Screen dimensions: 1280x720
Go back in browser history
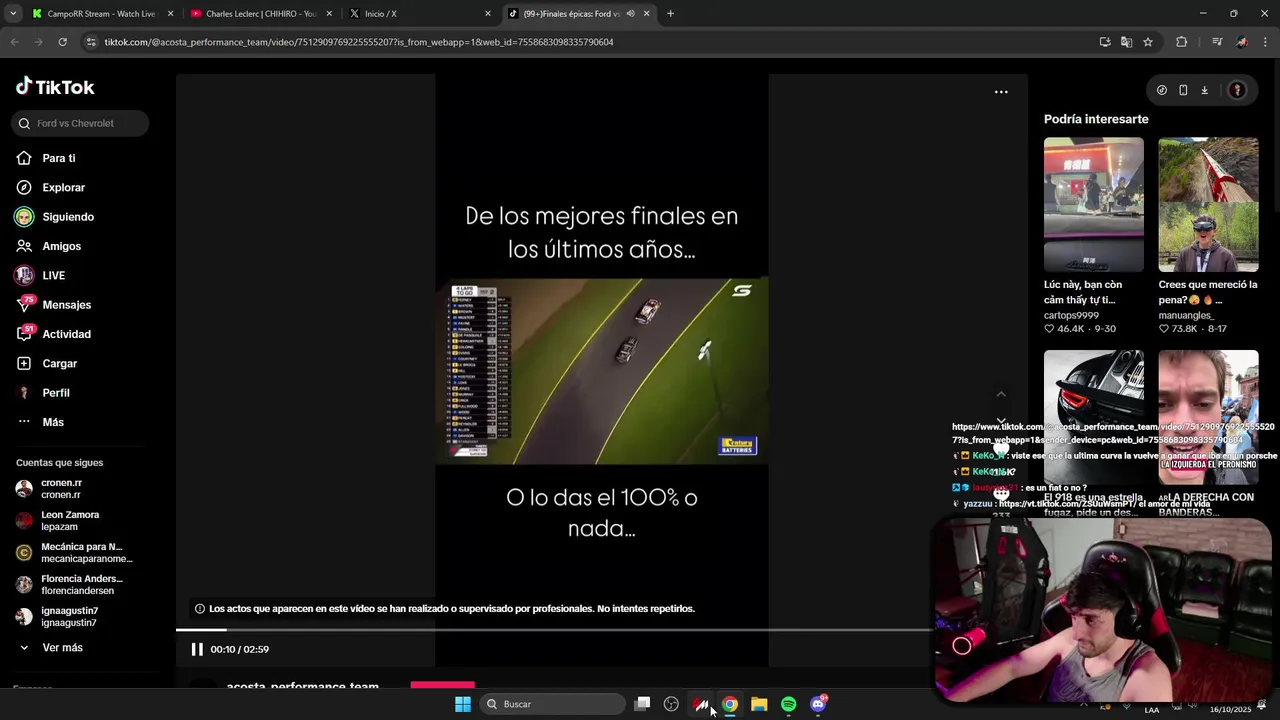point(14,42)
